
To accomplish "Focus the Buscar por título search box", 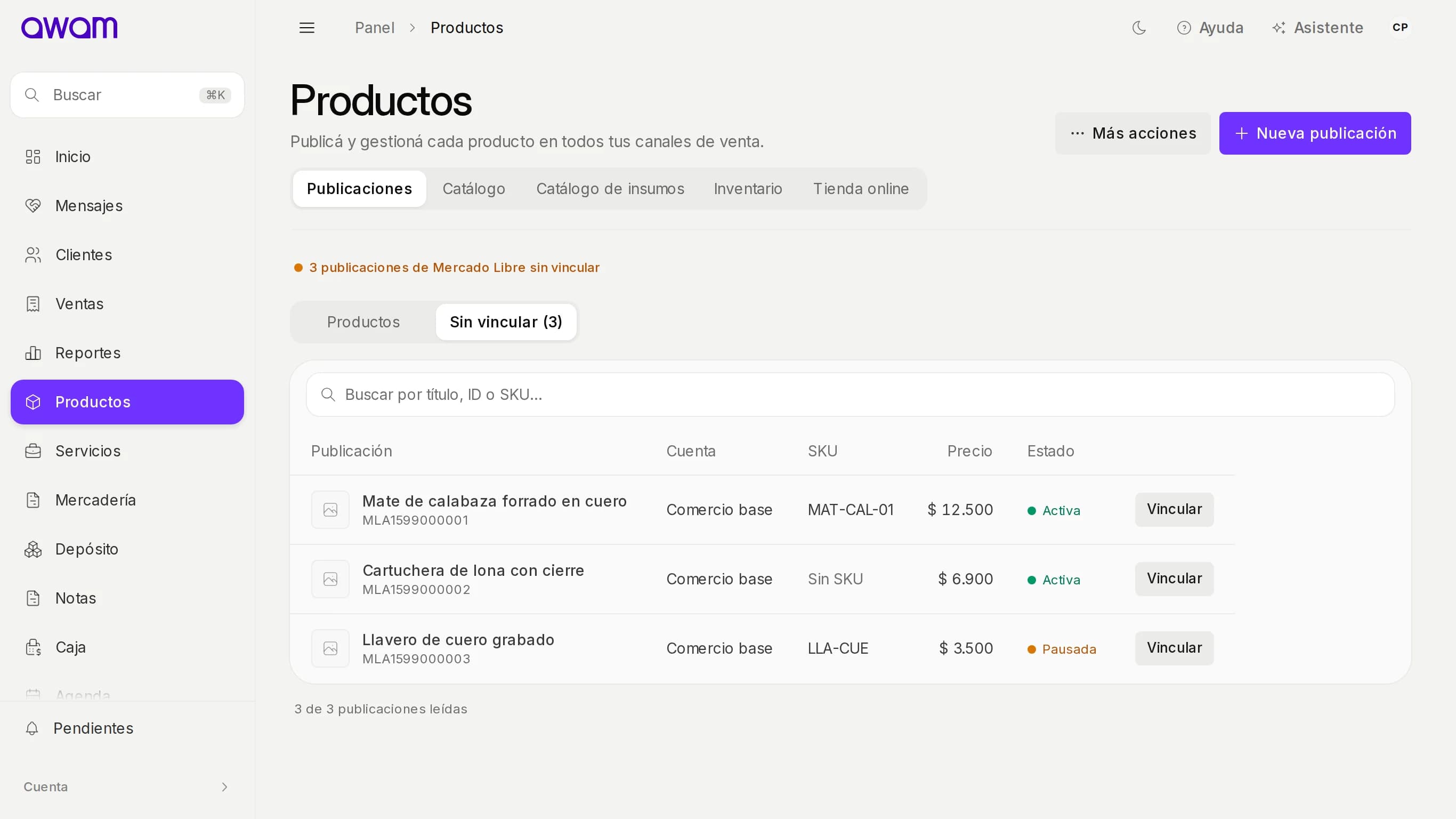I will coord(850,395).
